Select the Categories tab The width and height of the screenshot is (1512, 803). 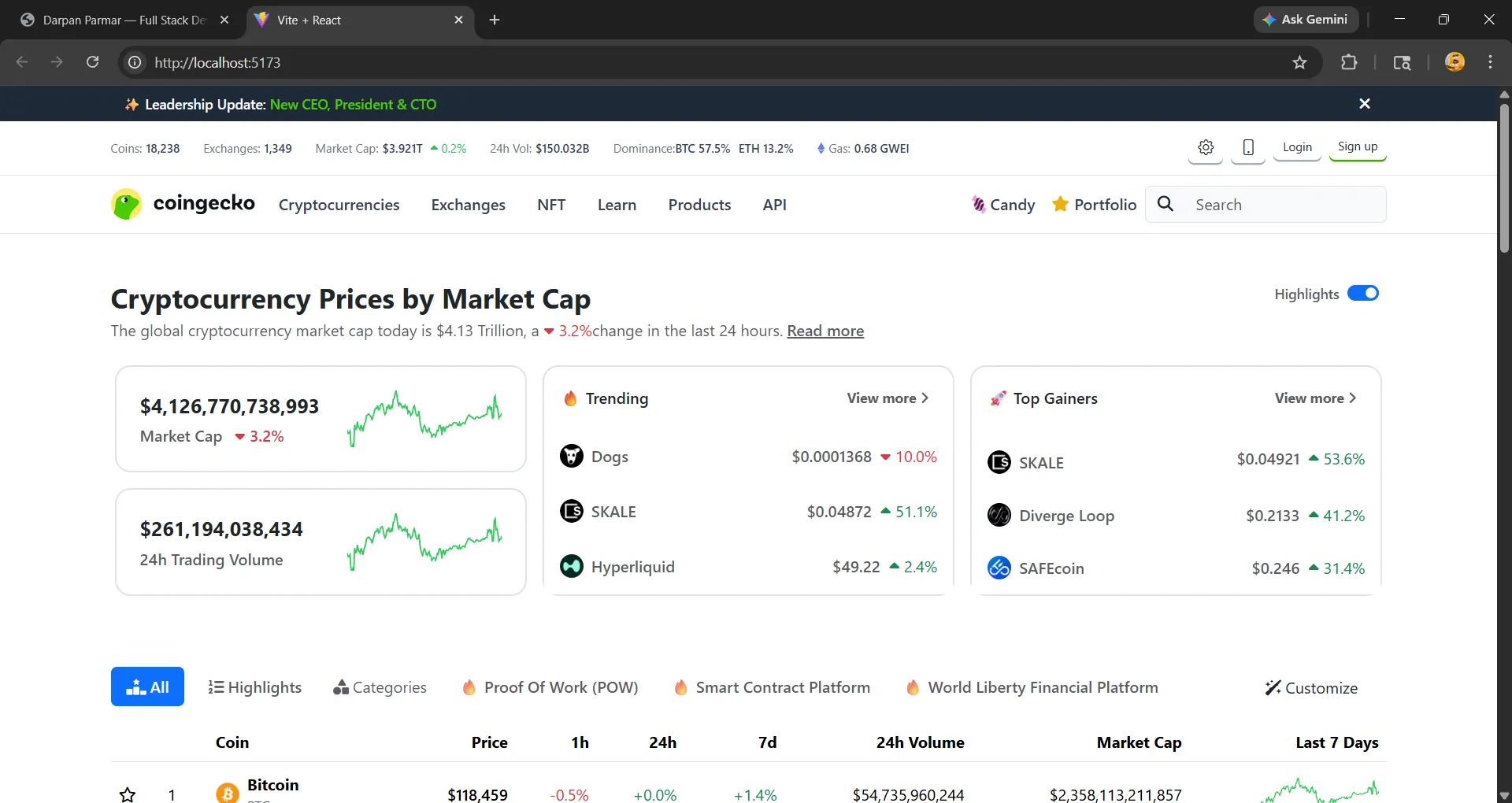click(380, 687)
